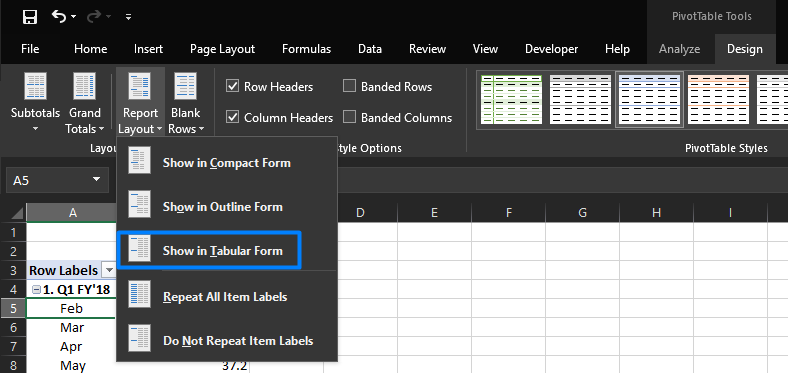Switch to the Help tab
This screenshot has height=373, width=788.
(618, 49)
